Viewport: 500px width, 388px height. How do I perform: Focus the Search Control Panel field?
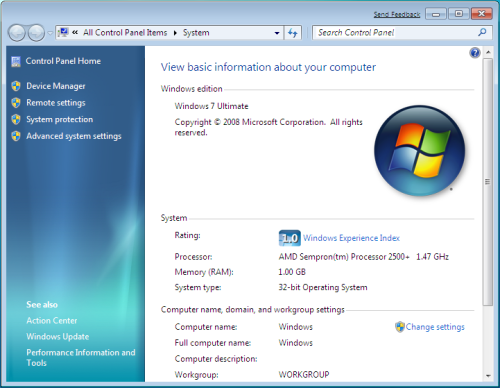click(x=395, y=32)
